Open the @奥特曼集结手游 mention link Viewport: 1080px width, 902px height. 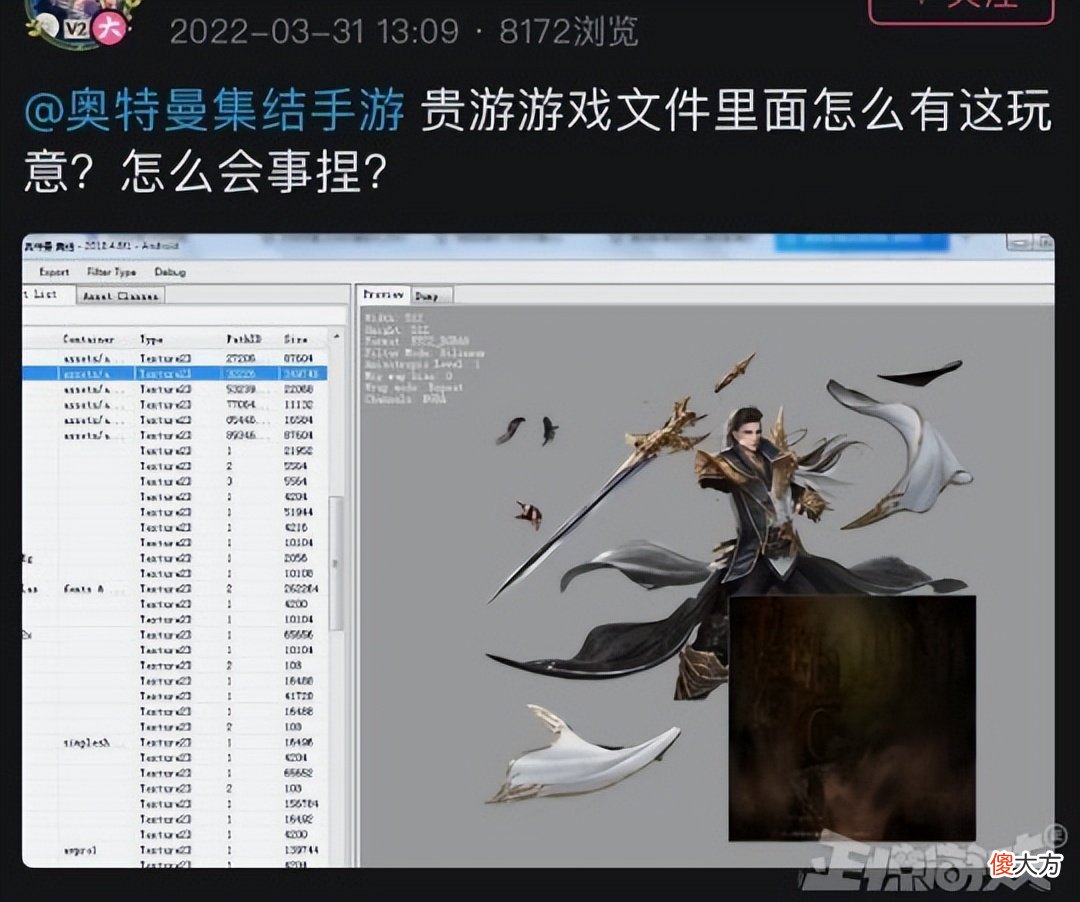click(x=214, y=112)
